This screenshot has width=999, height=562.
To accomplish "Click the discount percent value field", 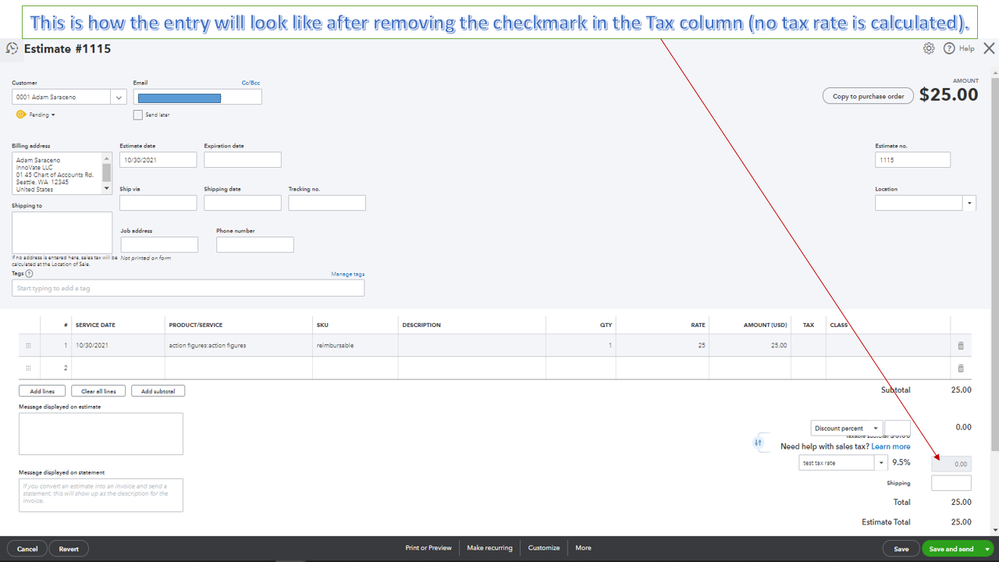I will tap(898, 428).
